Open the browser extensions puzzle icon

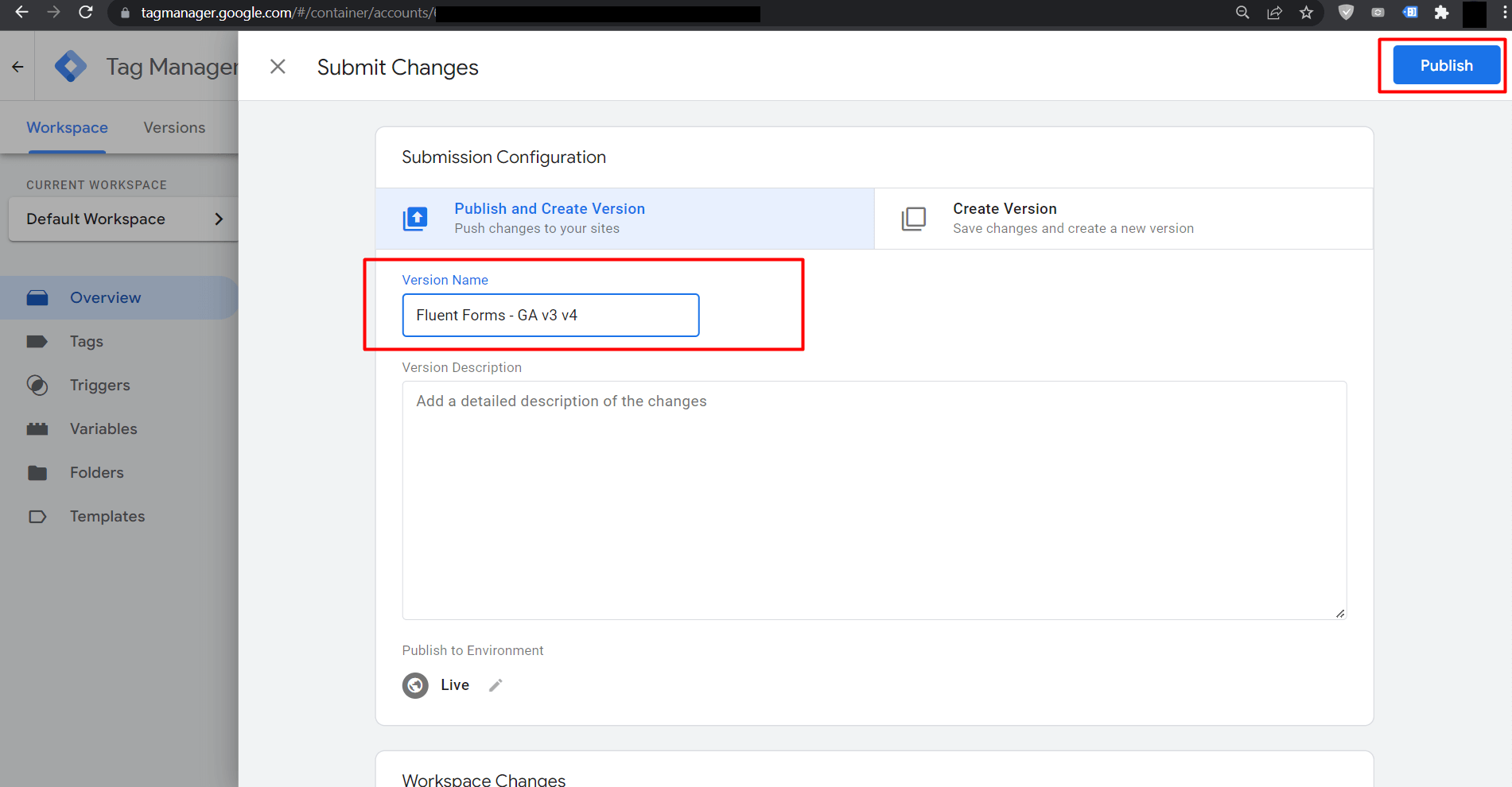click(x=1441, y=13)
